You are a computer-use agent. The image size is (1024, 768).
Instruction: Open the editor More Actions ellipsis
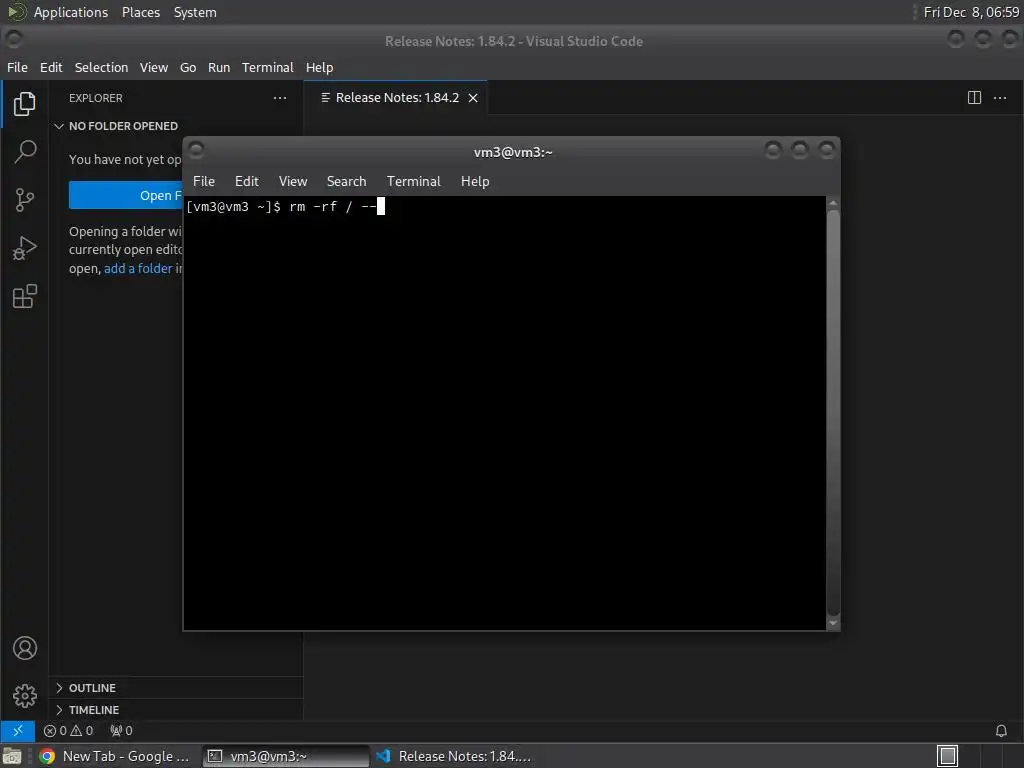1000,98
